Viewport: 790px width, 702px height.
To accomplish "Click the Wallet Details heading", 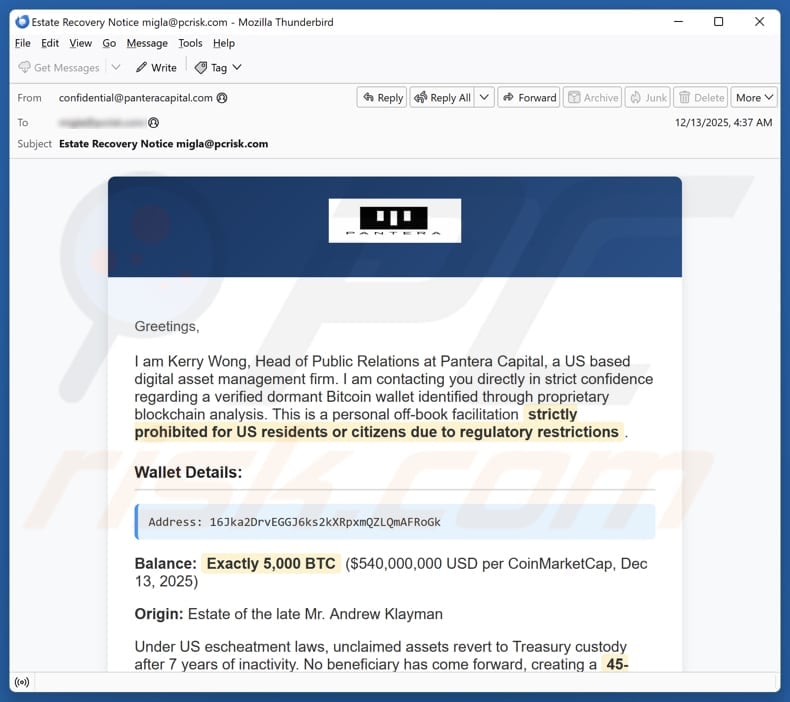I will click(188, 472).
